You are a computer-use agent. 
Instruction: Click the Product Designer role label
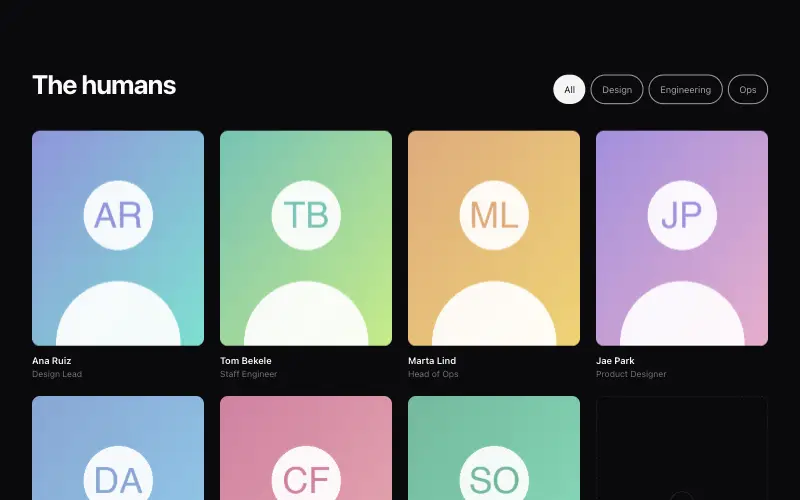(631, 374)
